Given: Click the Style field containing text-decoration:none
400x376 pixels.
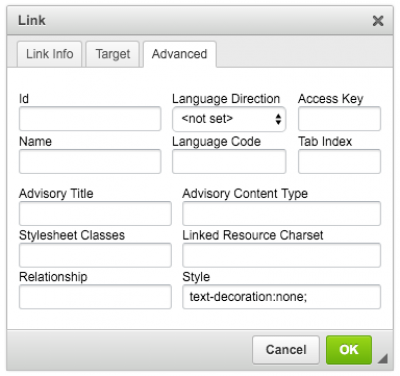Looking at the screenshot, I should 281,297.
